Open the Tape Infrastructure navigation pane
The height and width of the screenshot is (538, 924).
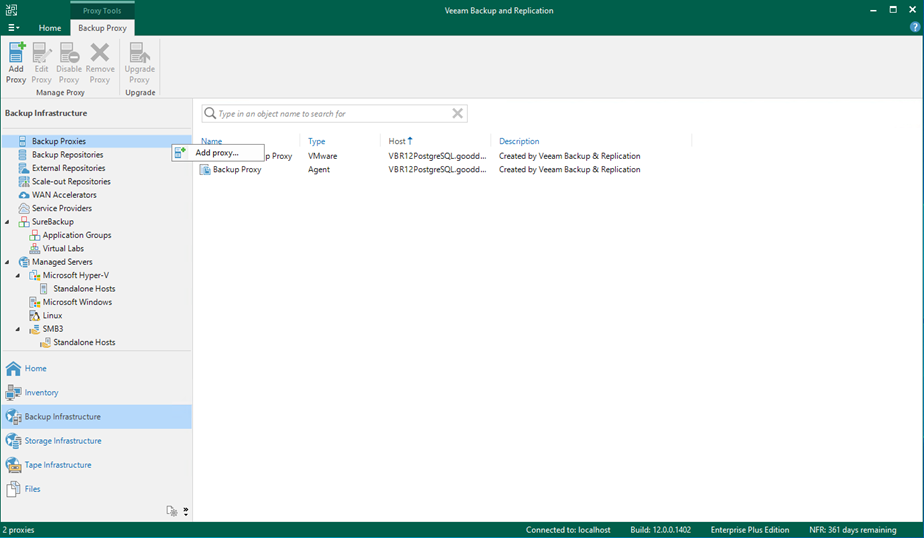pyautogui.click(x=96, y=465)
